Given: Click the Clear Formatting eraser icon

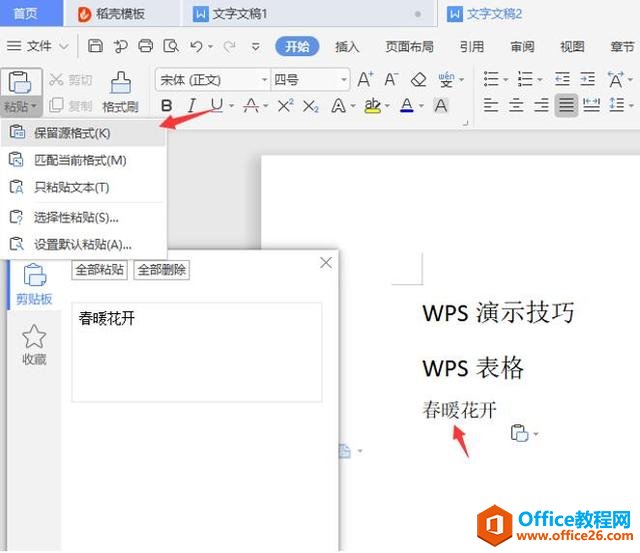Looking at the screenshot, I should [418, 80].
